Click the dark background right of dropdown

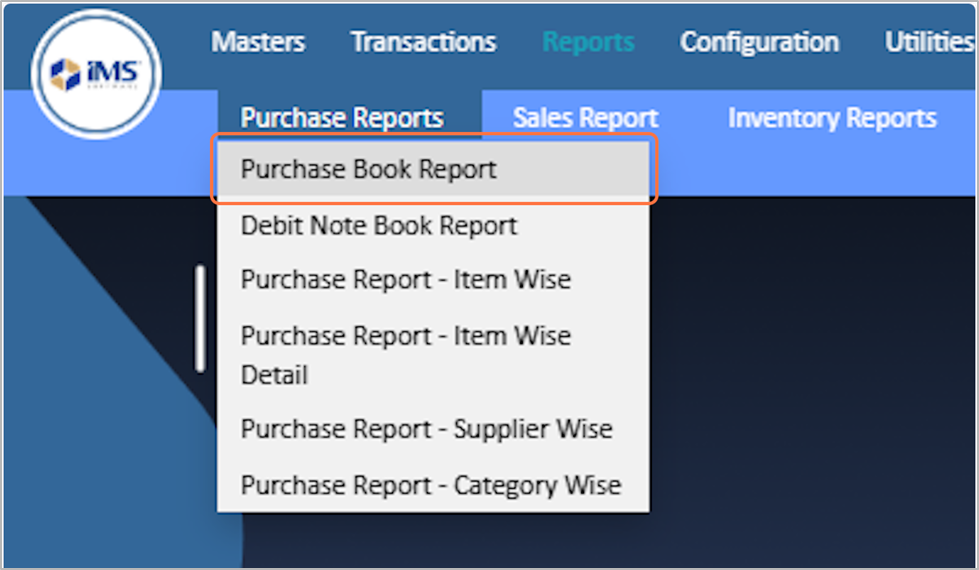tap(810, 380)
